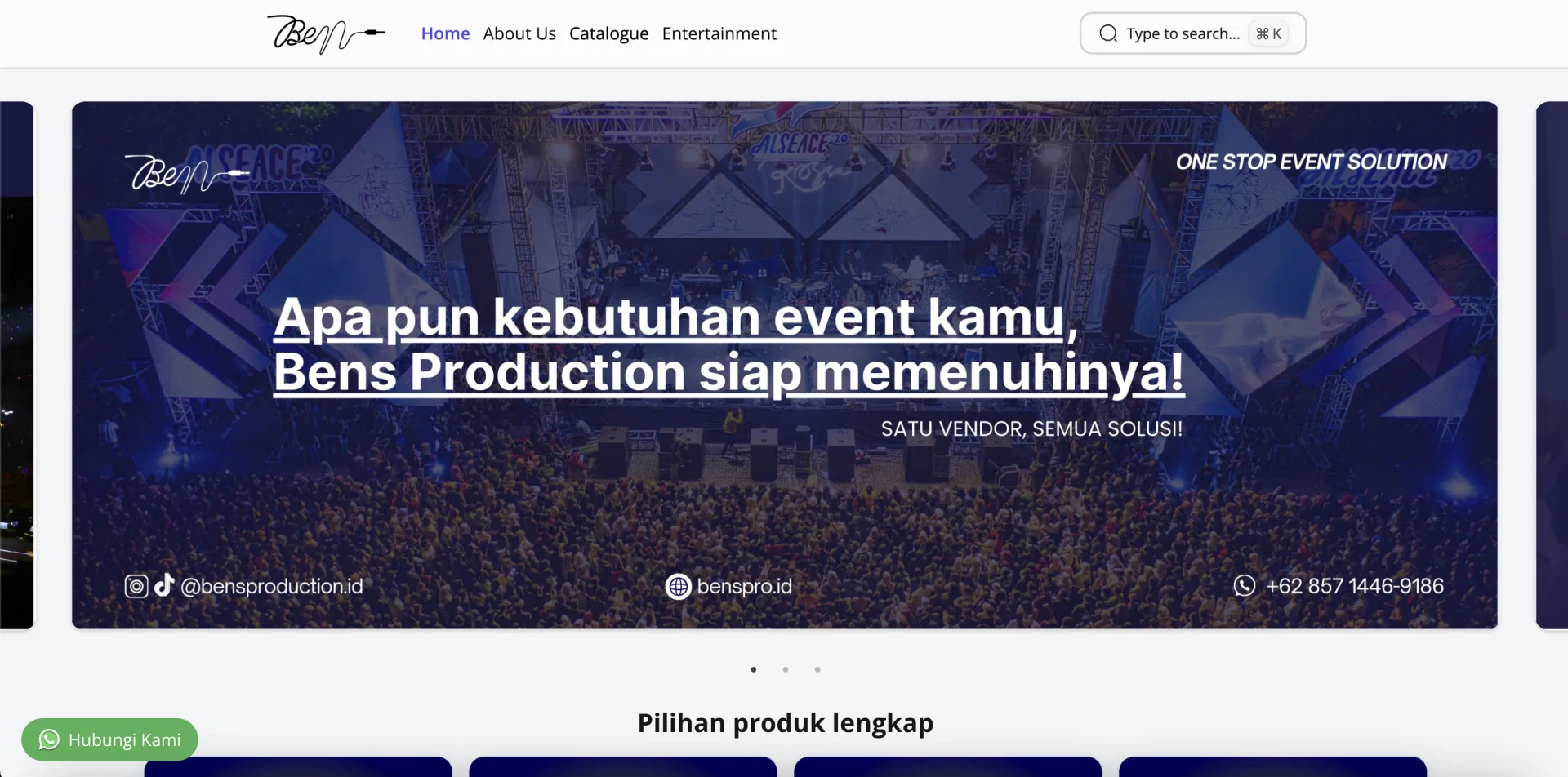Open the Home nav link

[445, 33]
